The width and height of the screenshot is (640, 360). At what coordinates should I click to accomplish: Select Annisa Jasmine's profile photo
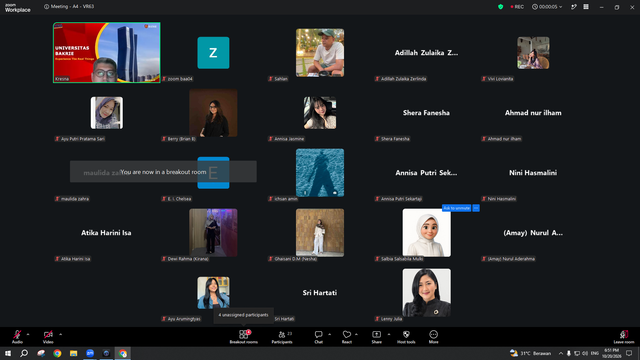(x=320, y=113)
